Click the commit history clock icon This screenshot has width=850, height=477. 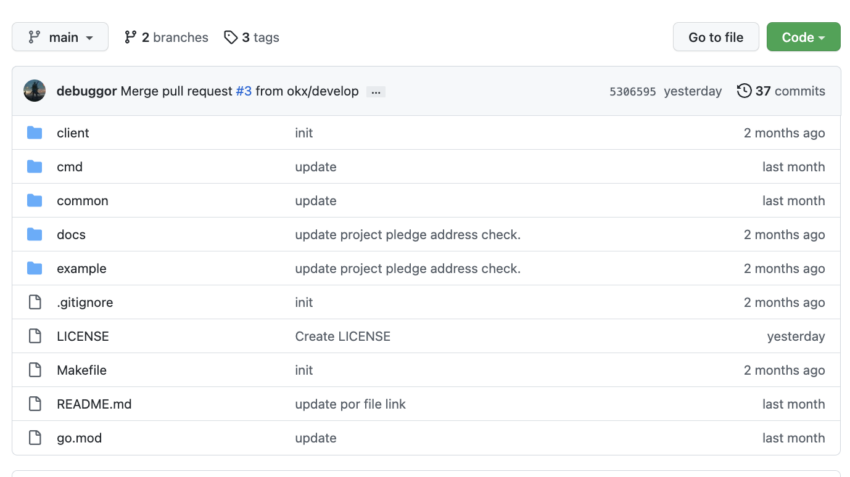(744, 91)
